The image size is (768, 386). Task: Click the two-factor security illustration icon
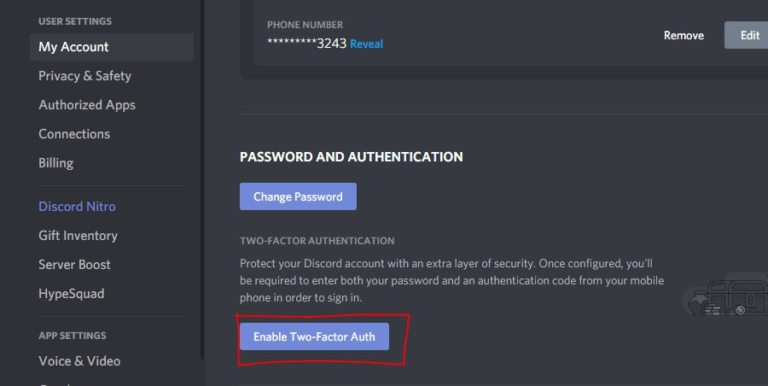point(727,297)
